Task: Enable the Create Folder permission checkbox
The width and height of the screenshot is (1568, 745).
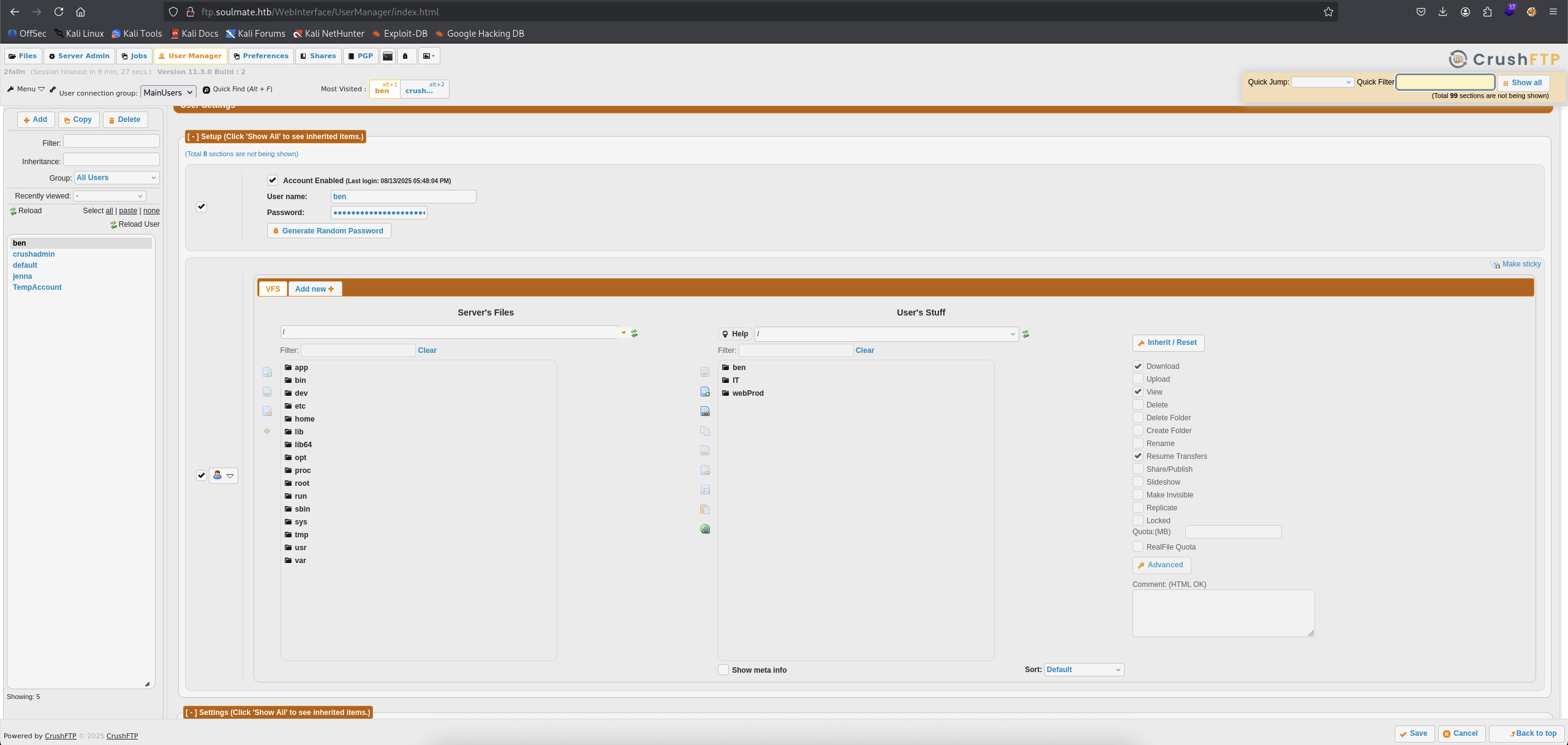Action: 1138,430
